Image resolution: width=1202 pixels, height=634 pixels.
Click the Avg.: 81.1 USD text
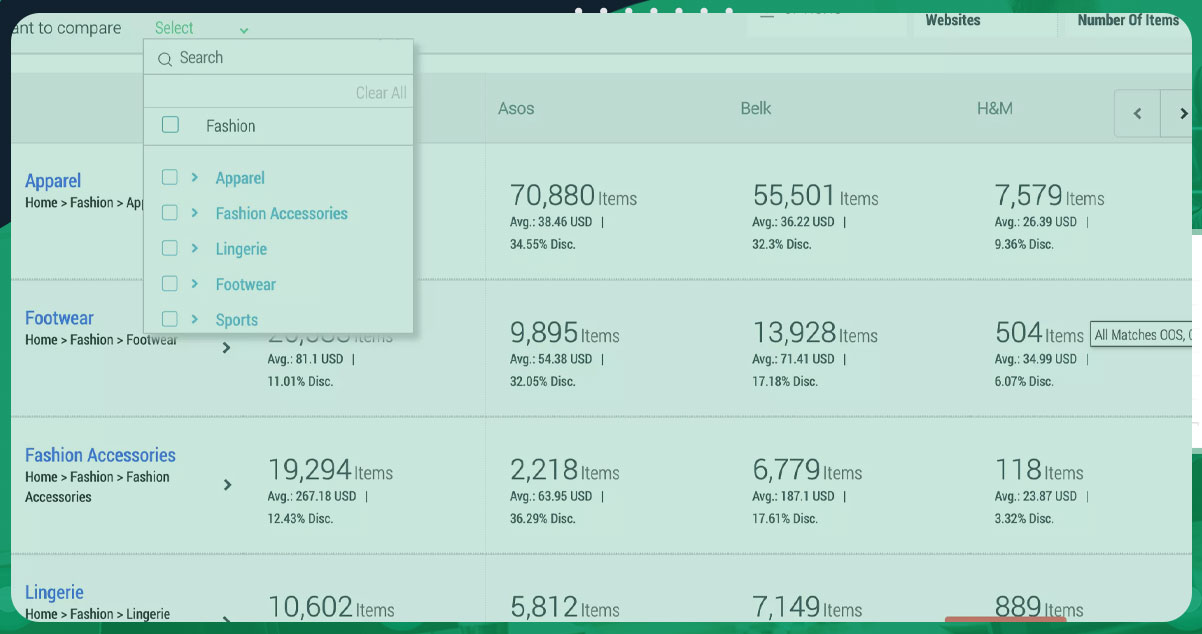coord(305,359)
